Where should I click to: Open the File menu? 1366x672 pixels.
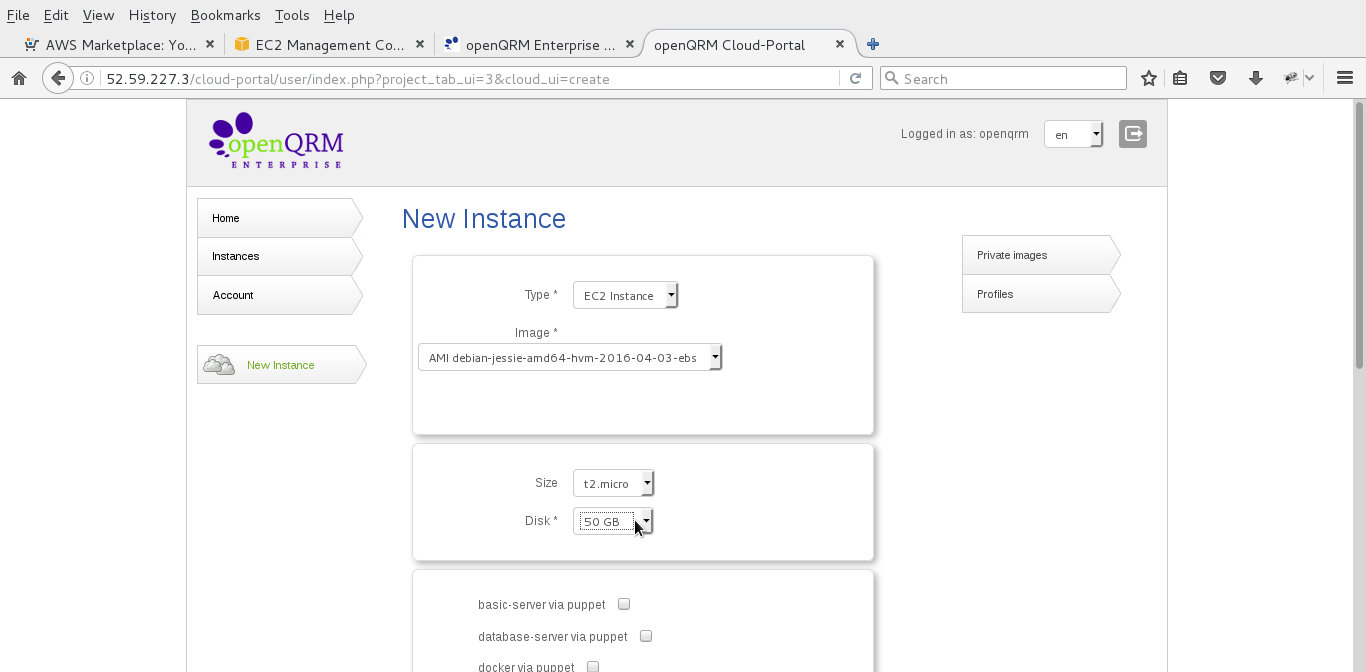coord(18,15)
